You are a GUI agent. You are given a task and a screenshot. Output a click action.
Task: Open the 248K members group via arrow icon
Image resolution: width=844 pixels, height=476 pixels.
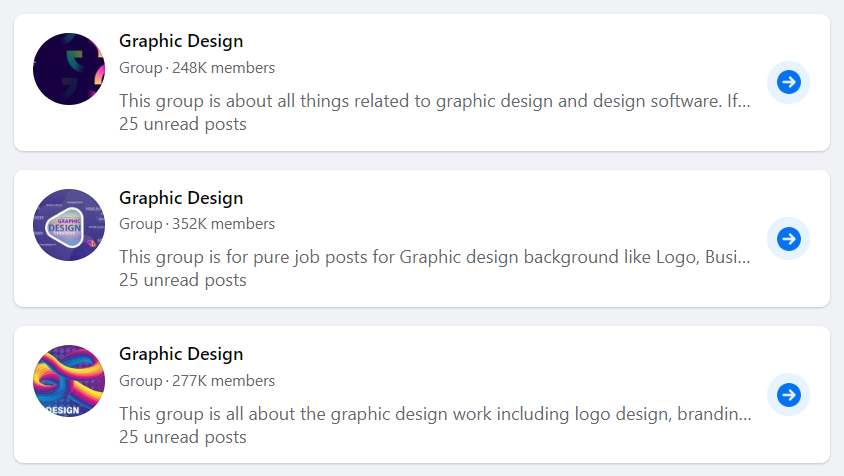click(788, 82)
